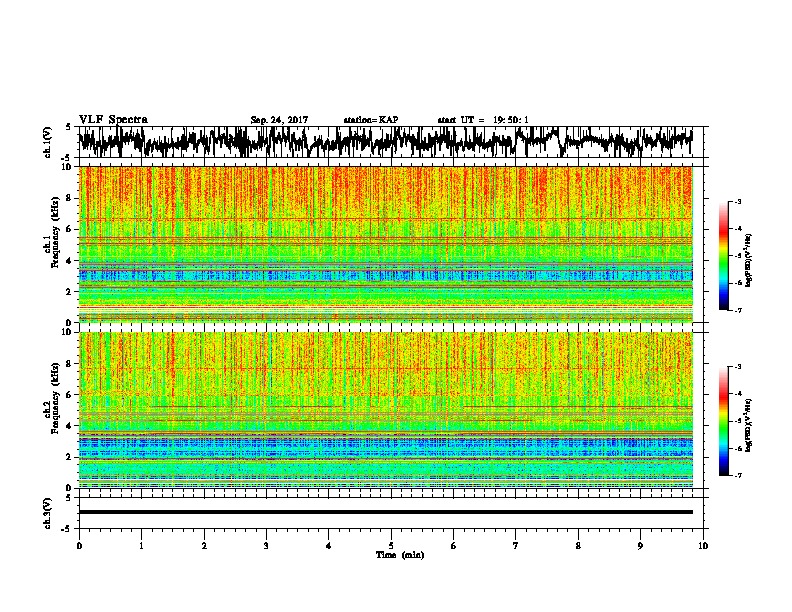This screenshot has height=612, width=792.
Task: Click the log(PSD) label beside ch.2 colorbar
Action: pos(749,425)
